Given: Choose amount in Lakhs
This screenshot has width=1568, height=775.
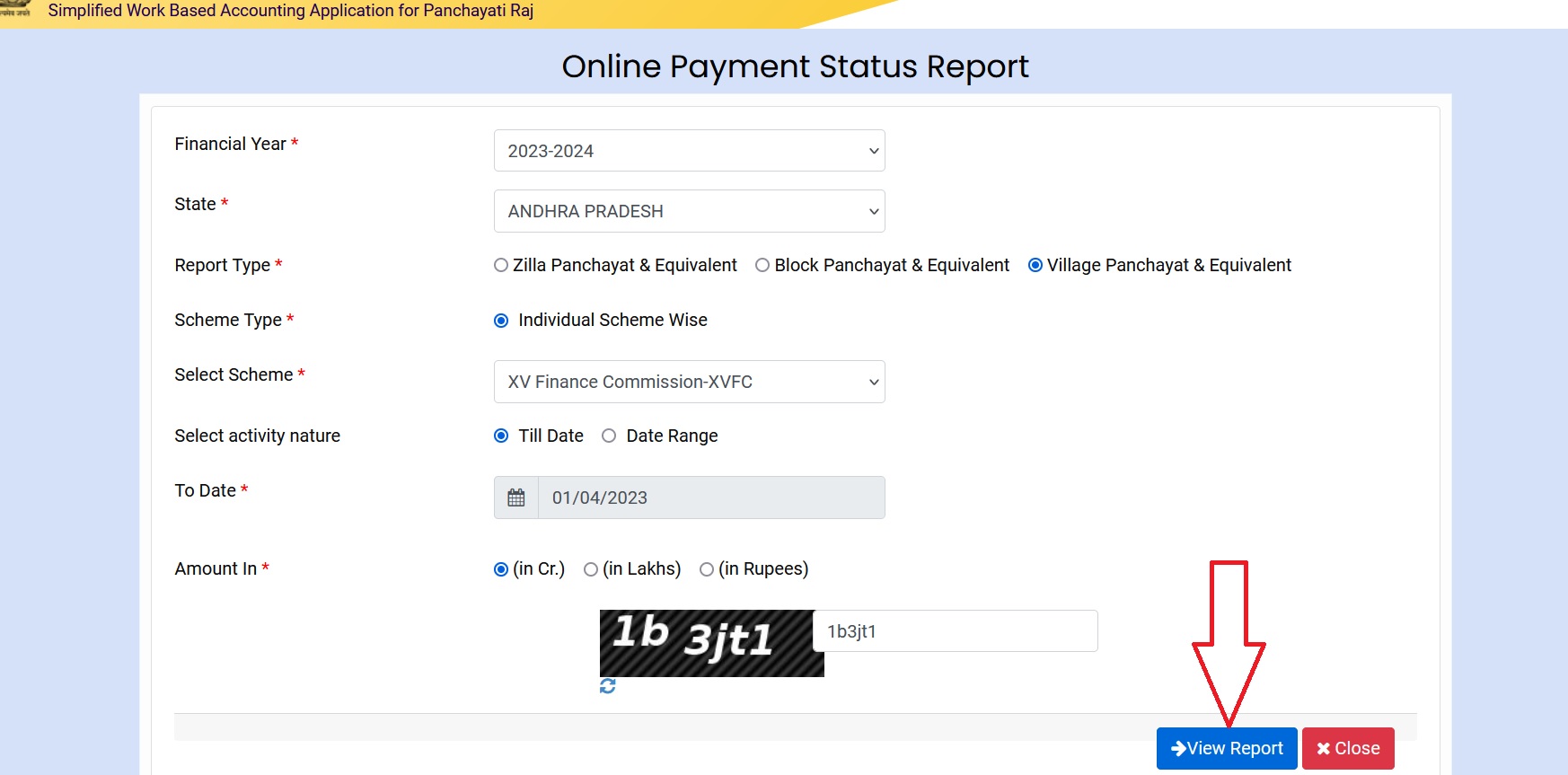Looking at the screenshot, I should point(591,569).
